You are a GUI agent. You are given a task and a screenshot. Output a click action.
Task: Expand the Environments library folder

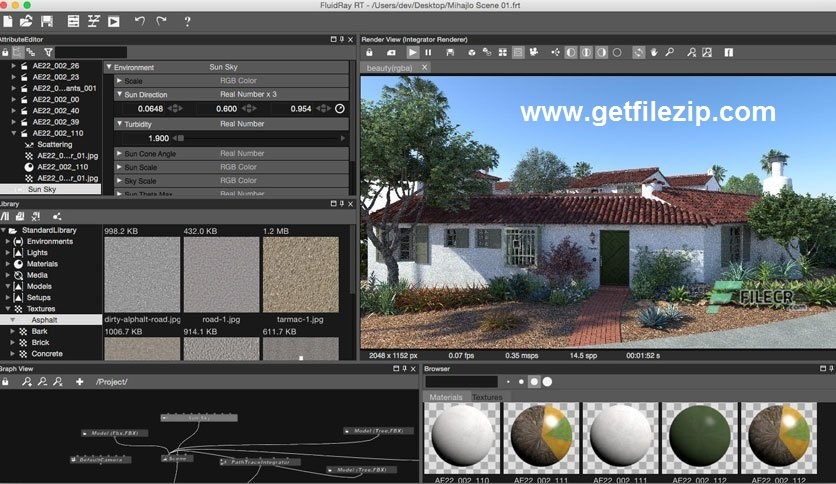pyautogui.click(x=8, y=241)
